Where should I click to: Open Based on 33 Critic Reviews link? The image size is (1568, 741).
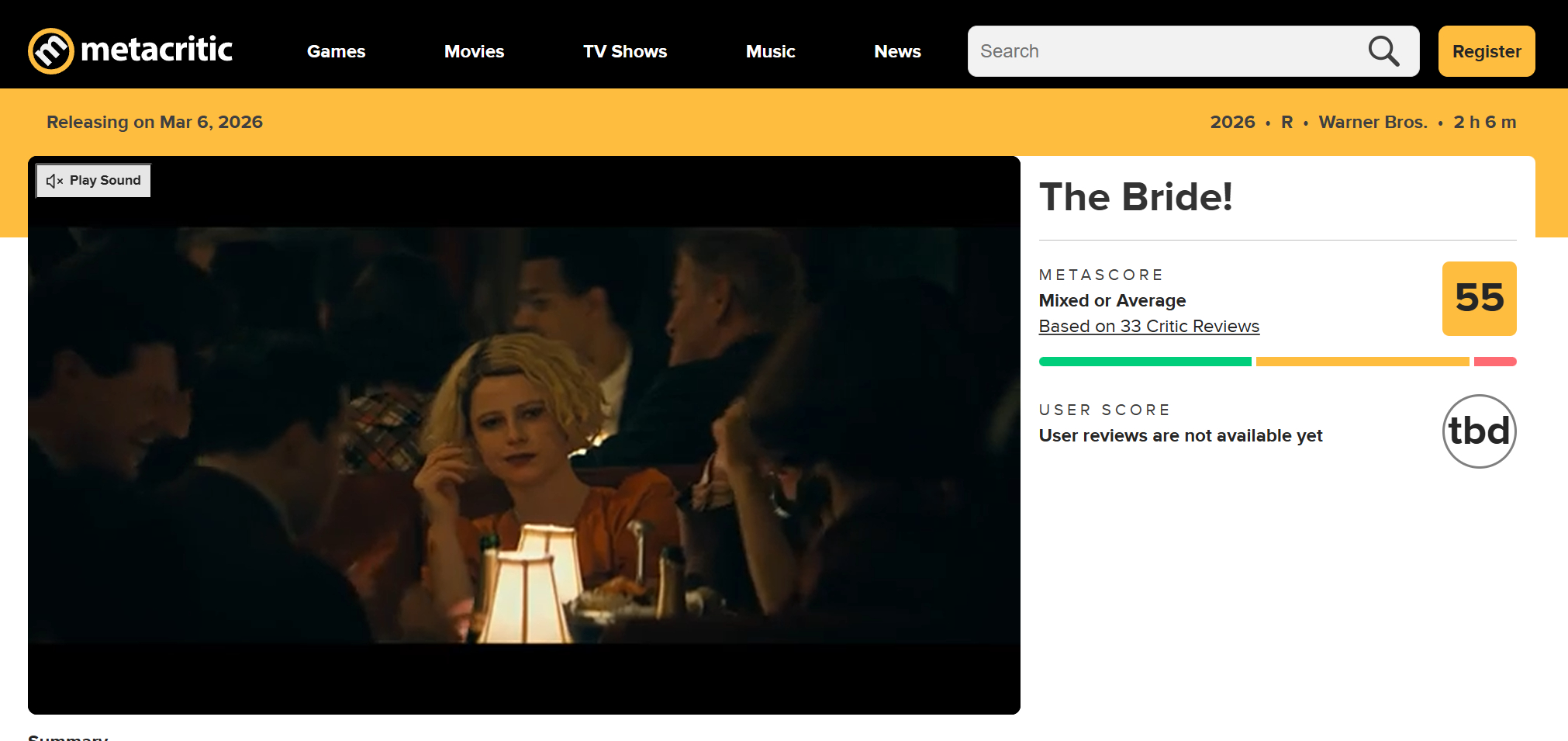click(x=1148, y=327)
